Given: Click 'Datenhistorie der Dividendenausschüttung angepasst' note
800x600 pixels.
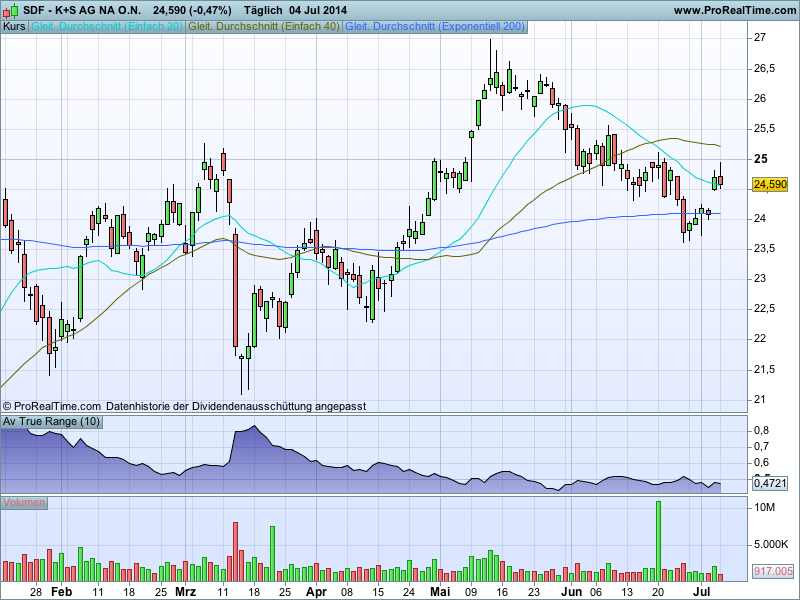Looking at the screenshot, I should point(236,407).
